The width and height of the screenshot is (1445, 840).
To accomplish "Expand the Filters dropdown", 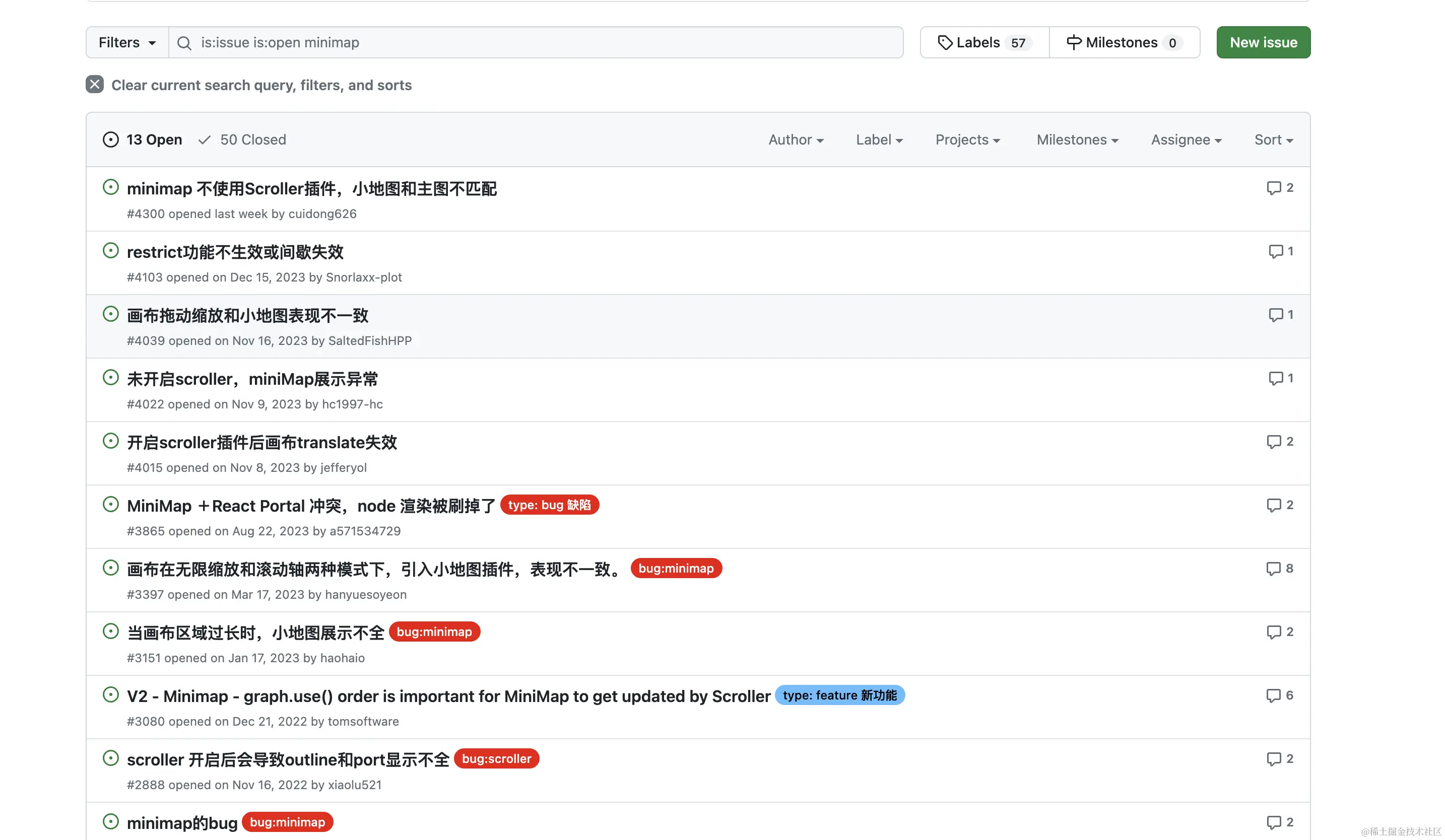I will (x=127, y=42).
